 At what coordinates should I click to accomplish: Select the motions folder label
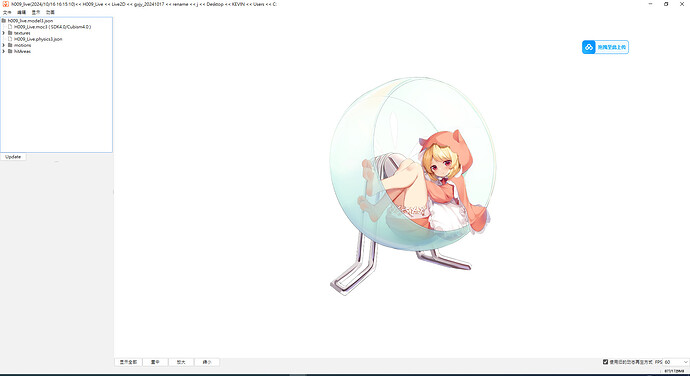22,45
